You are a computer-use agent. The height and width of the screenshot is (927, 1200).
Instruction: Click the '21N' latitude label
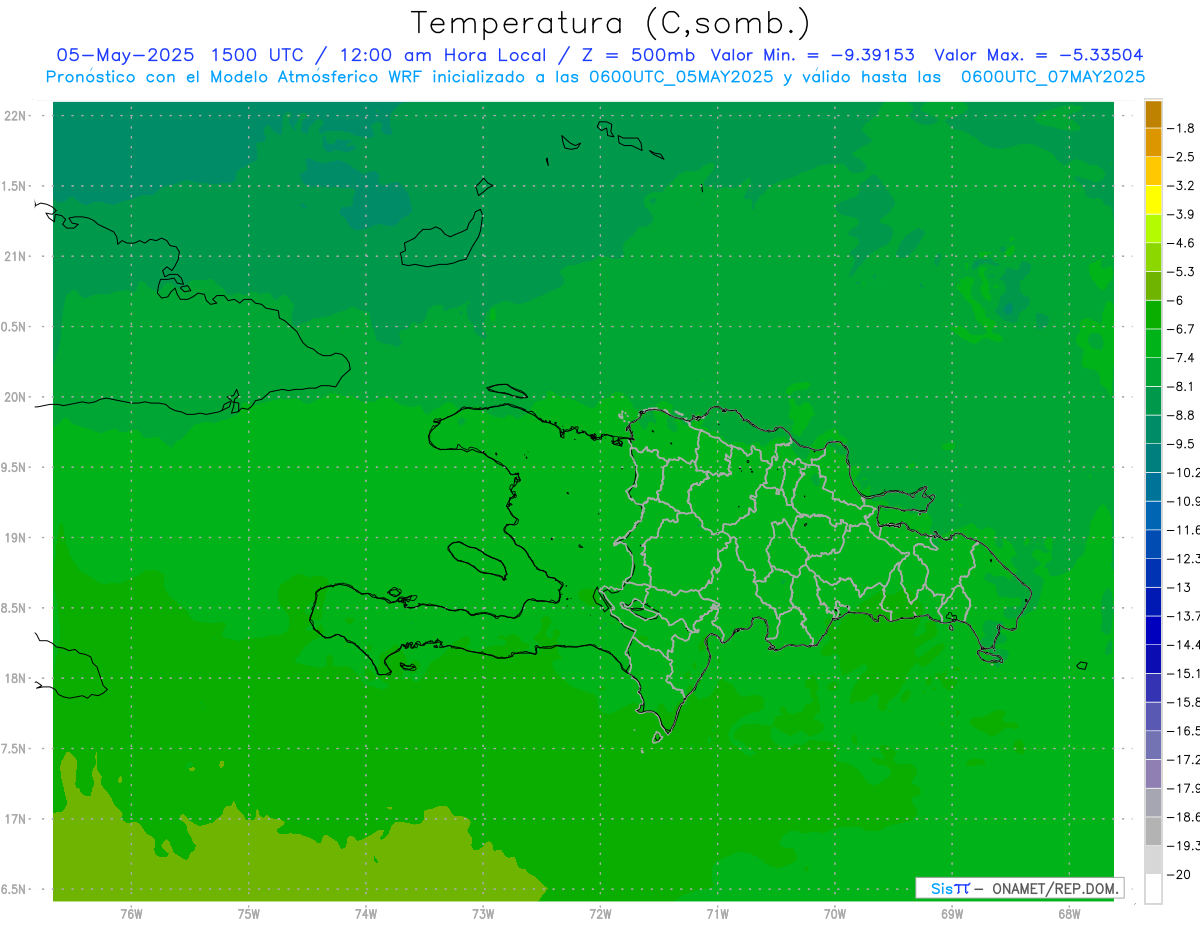point(15,256)
